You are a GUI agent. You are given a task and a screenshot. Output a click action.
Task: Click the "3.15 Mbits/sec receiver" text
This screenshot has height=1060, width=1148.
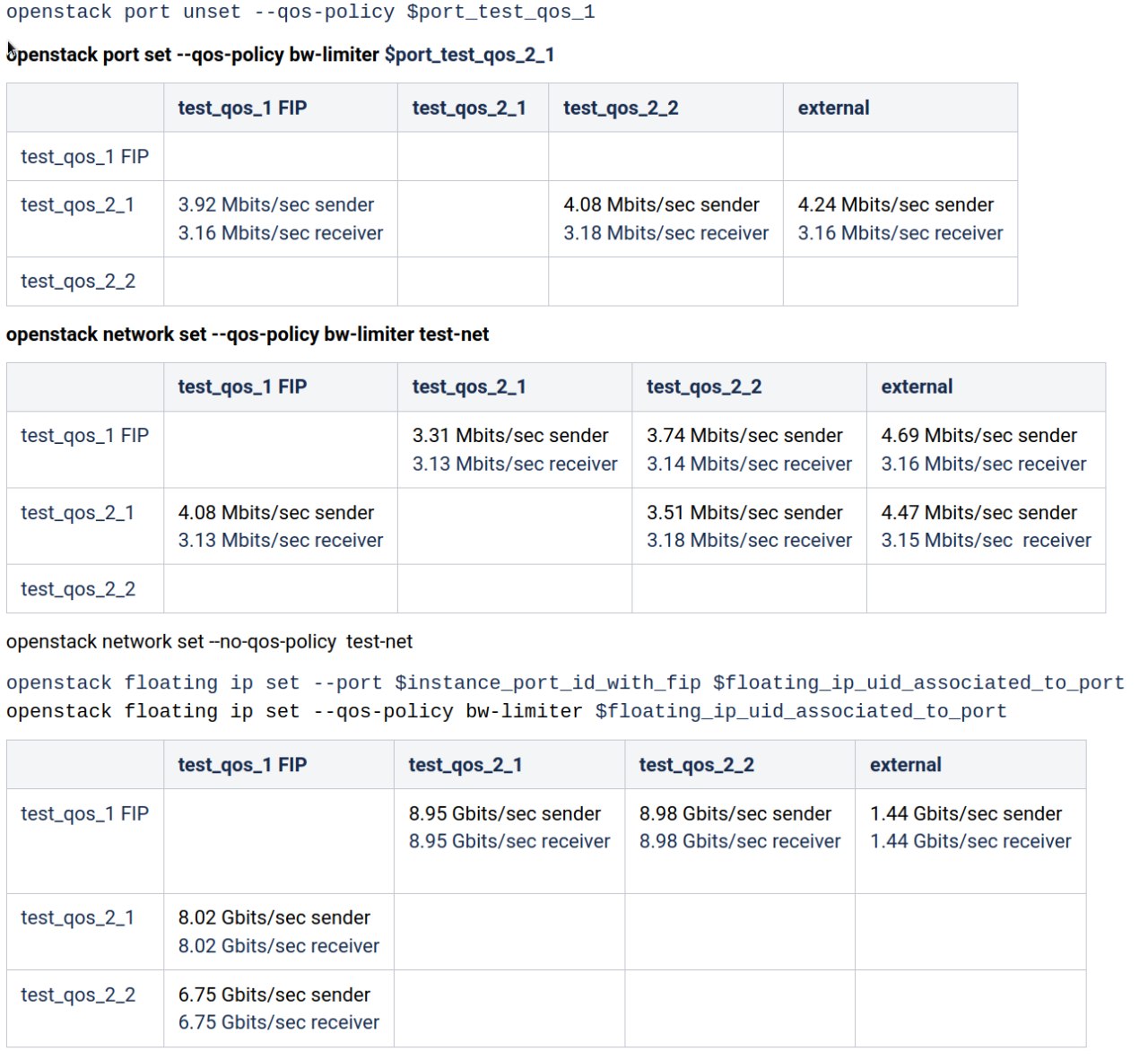click(986, 541)
